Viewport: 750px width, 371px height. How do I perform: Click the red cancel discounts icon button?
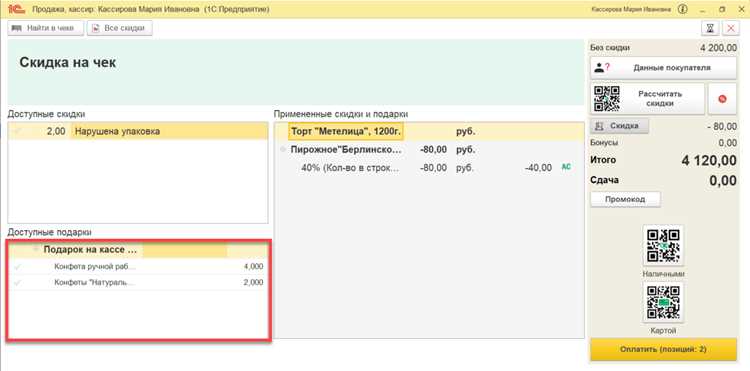722,99
